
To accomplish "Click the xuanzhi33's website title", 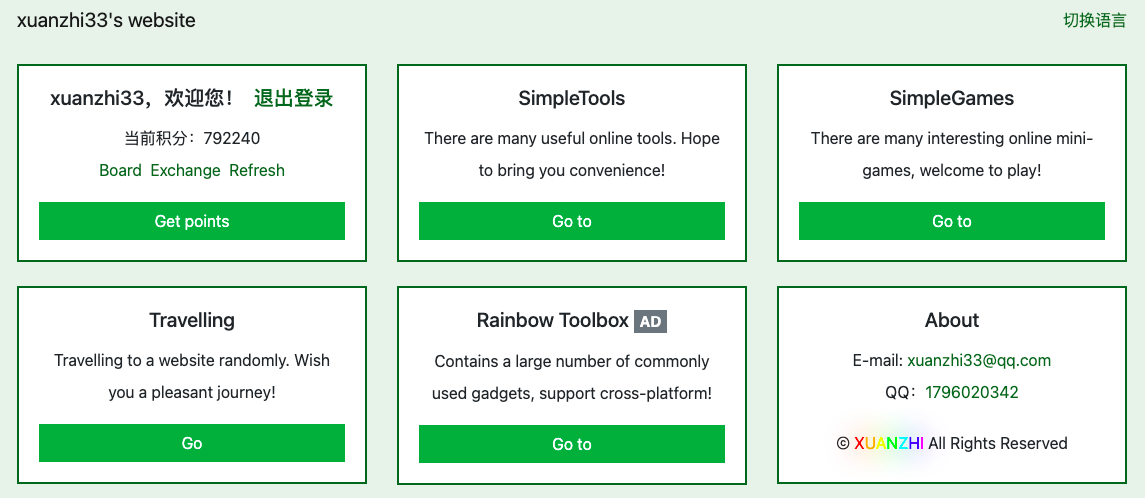I will coord(106,20).
